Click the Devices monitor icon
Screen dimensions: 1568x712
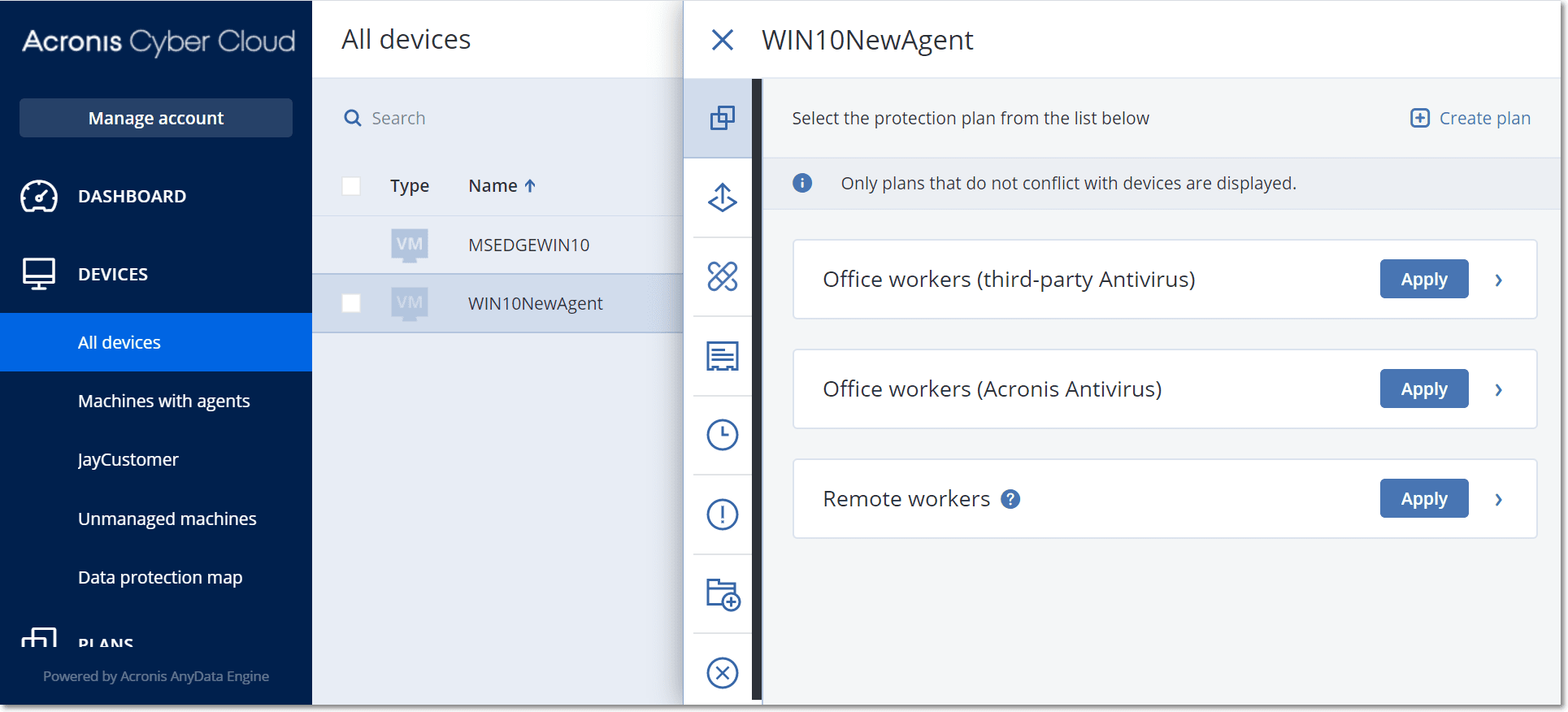click(39, 274)
